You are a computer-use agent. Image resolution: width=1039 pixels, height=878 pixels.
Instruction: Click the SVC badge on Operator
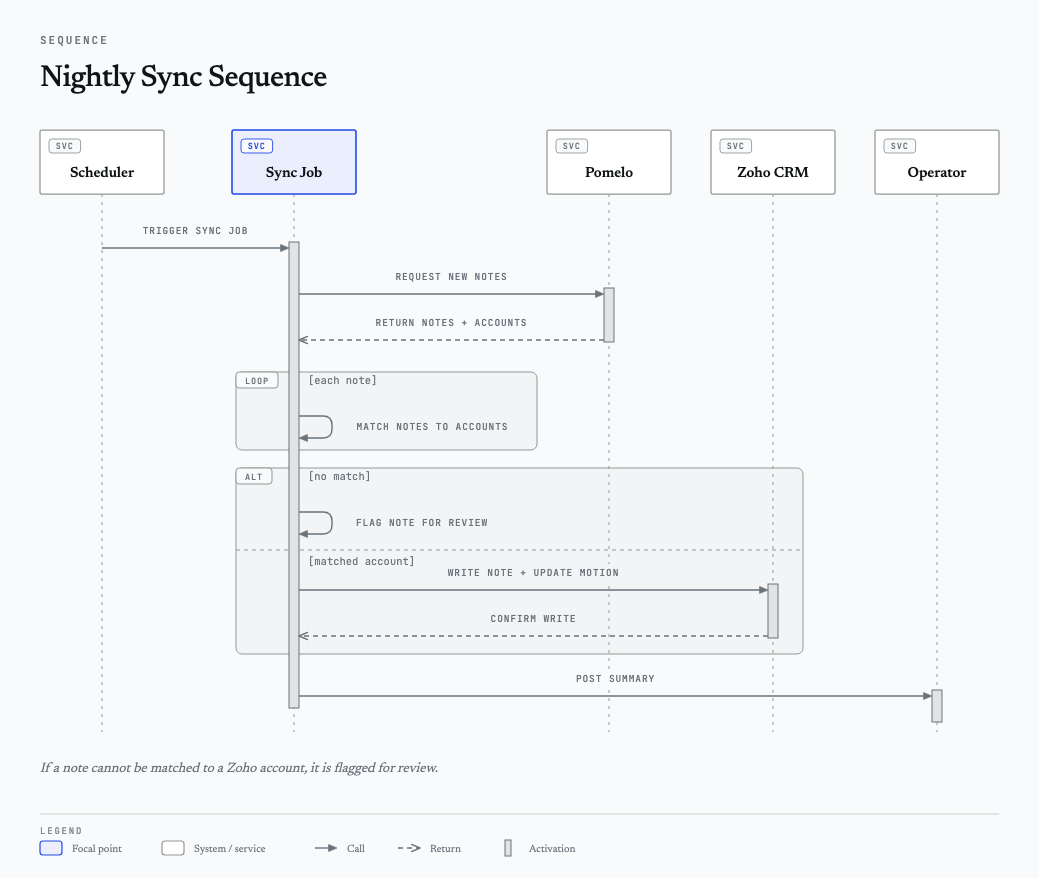pyautogui.click(x=899, y=146)
